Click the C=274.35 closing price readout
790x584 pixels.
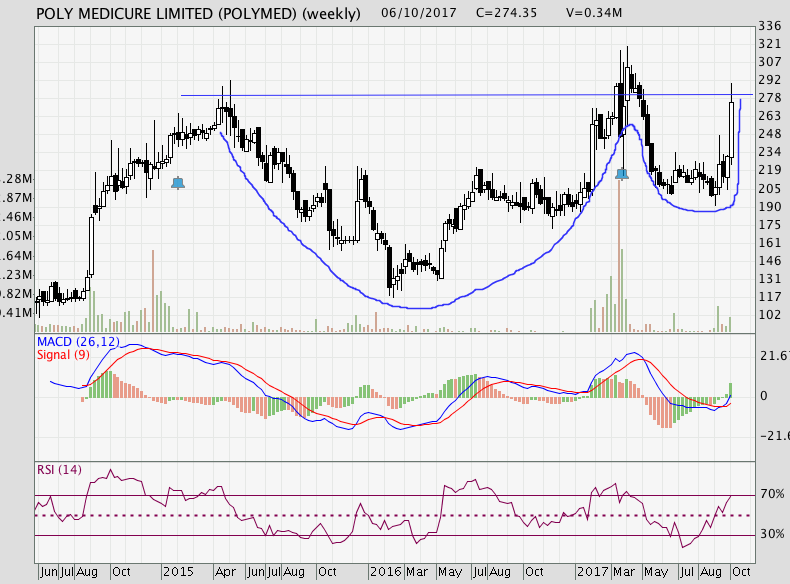click(506, 13)
